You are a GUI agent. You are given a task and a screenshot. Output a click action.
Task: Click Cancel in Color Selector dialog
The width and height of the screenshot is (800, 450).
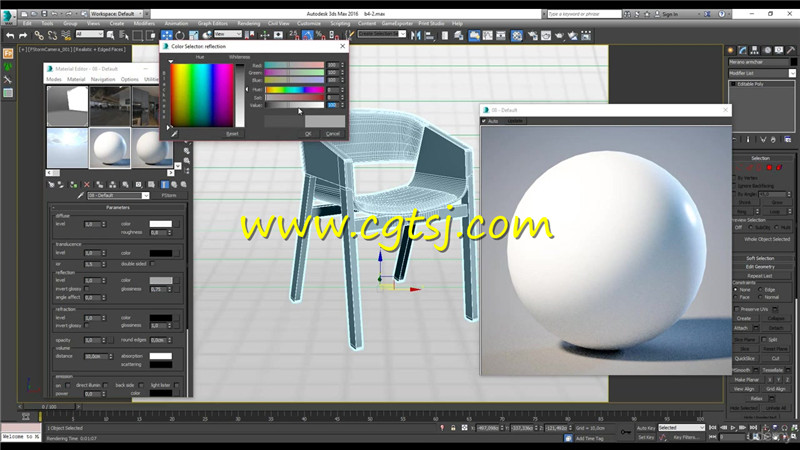pos(333,134)
